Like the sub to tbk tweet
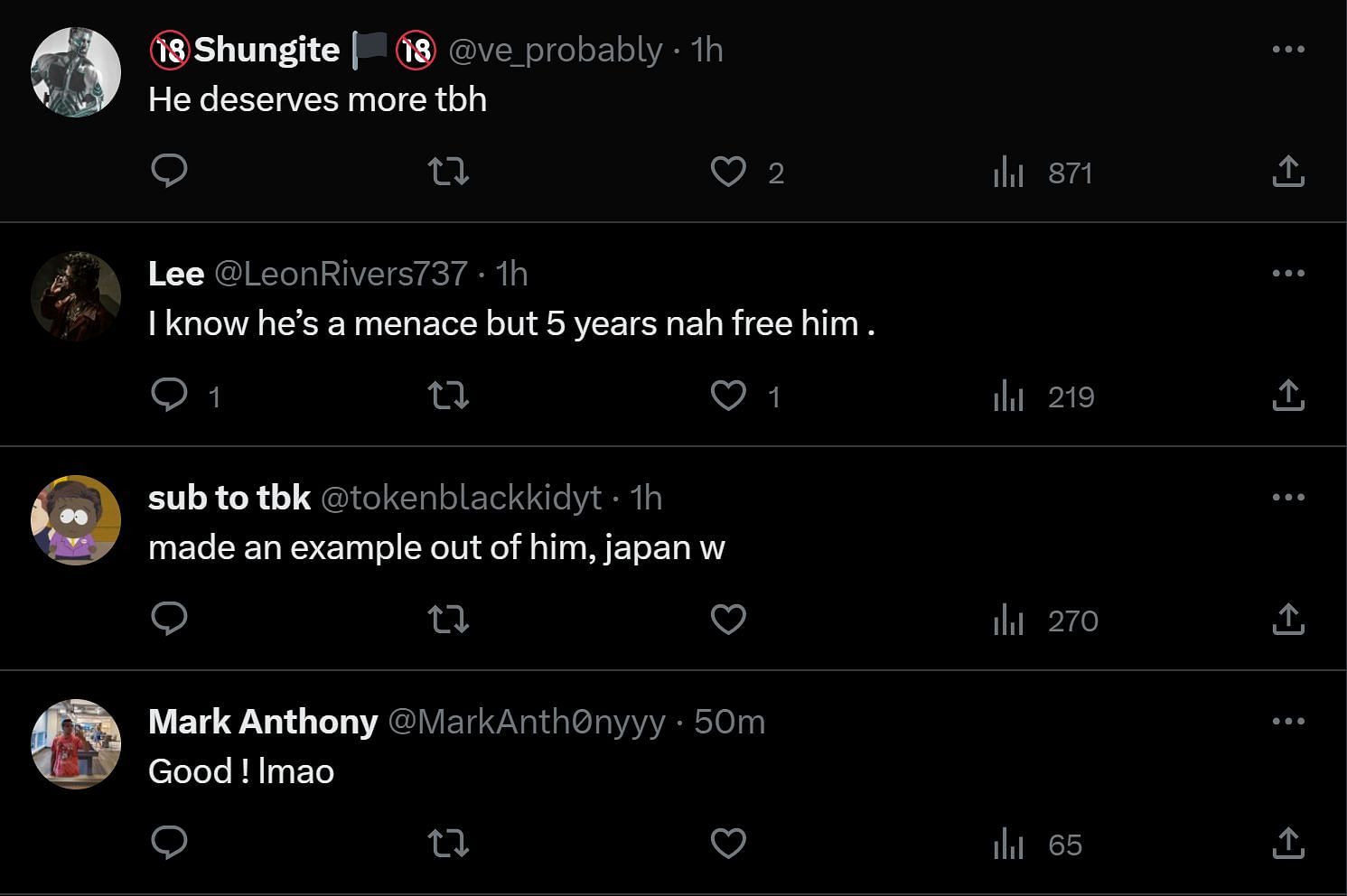Viewport: 1347px width, 896px height. tap(728, 620)
